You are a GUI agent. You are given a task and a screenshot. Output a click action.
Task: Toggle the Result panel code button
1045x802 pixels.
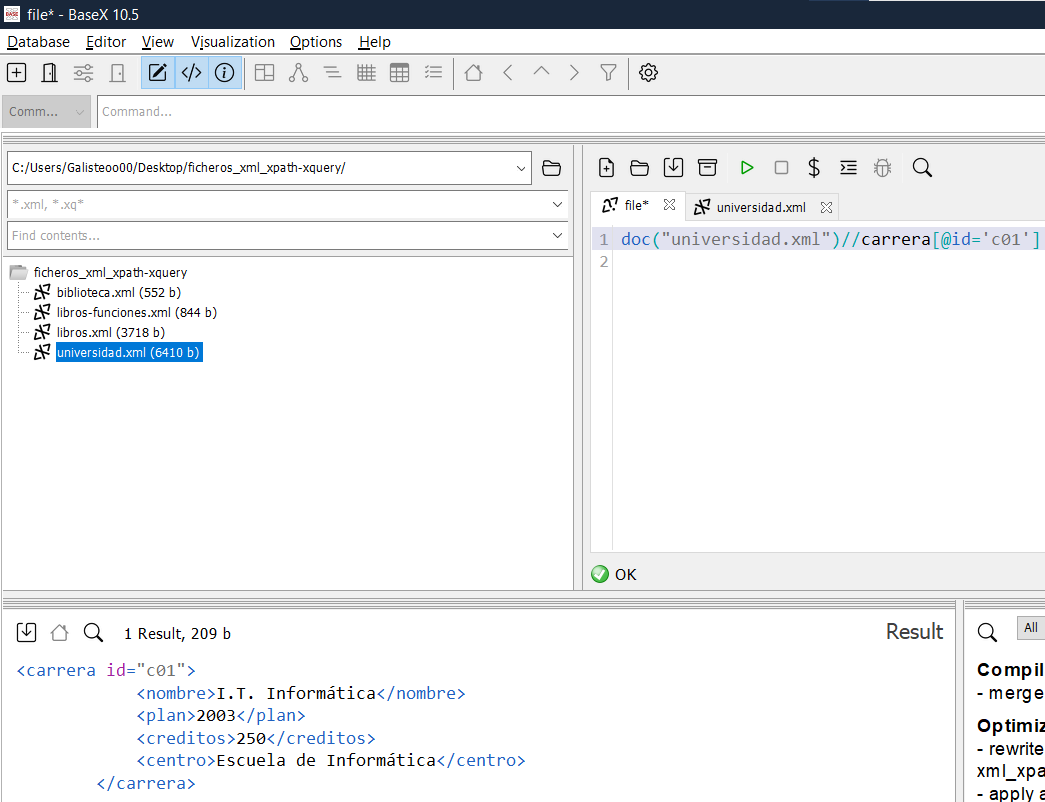[191, 72]
